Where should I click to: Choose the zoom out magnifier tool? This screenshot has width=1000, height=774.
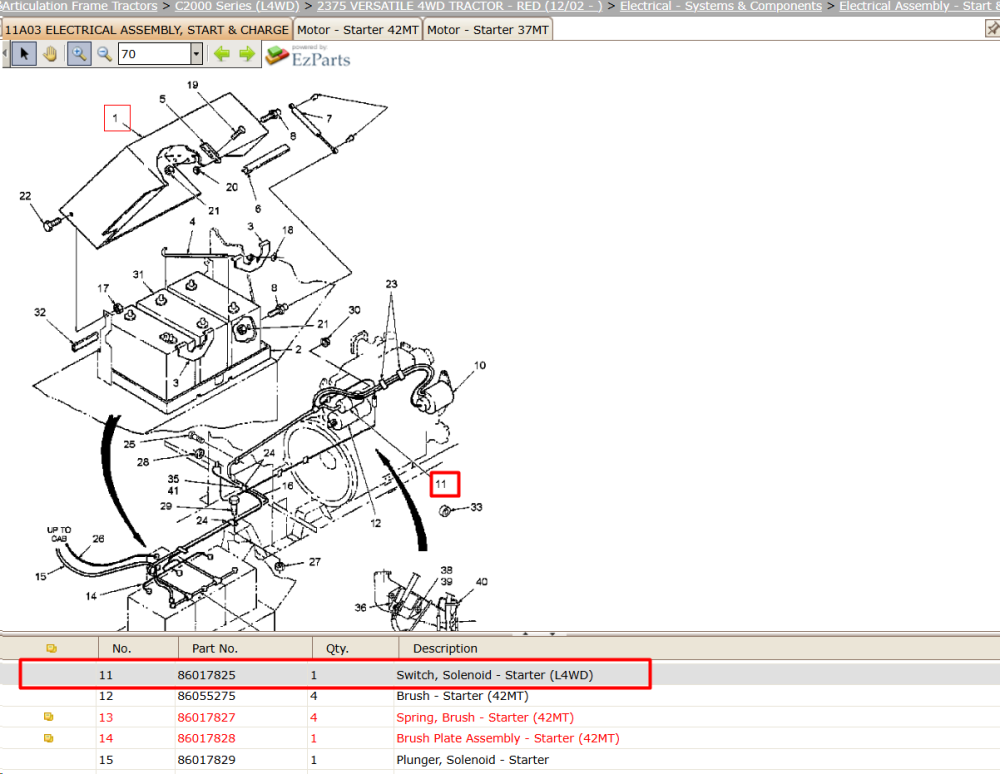pos(105,54)
